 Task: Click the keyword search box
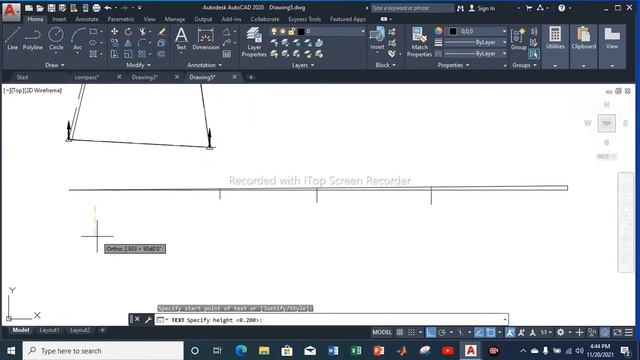(412, 8)
